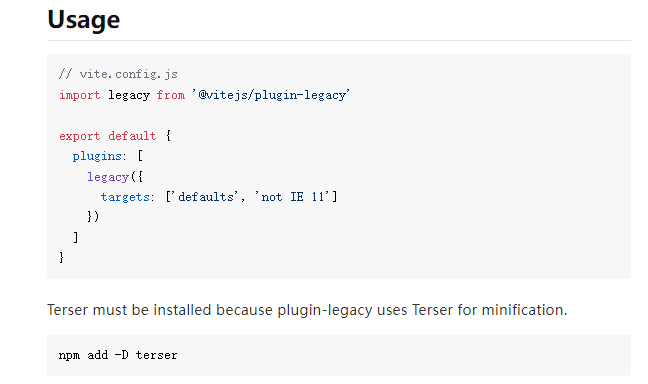Click the closing }) of legacy call
648x384 pixels.
[93, 217]
